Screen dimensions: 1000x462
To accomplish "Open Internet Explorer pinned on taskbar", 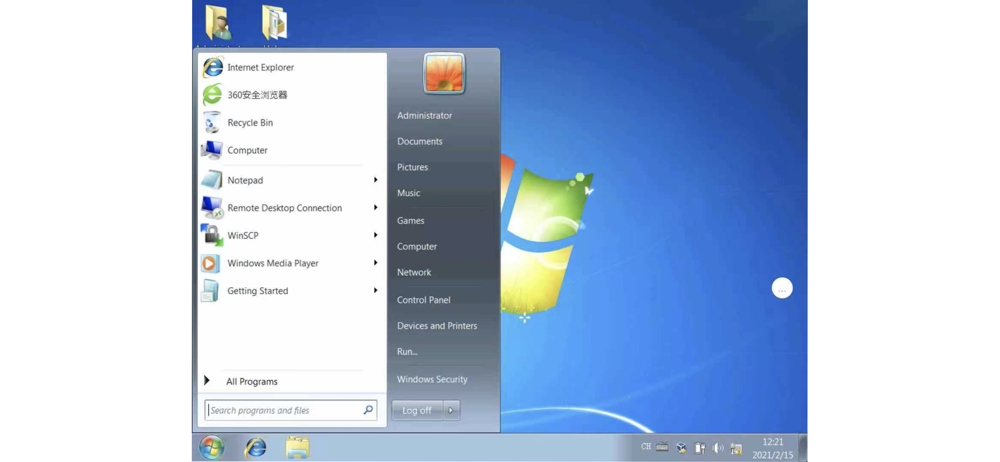I will [x=256, y=447].
